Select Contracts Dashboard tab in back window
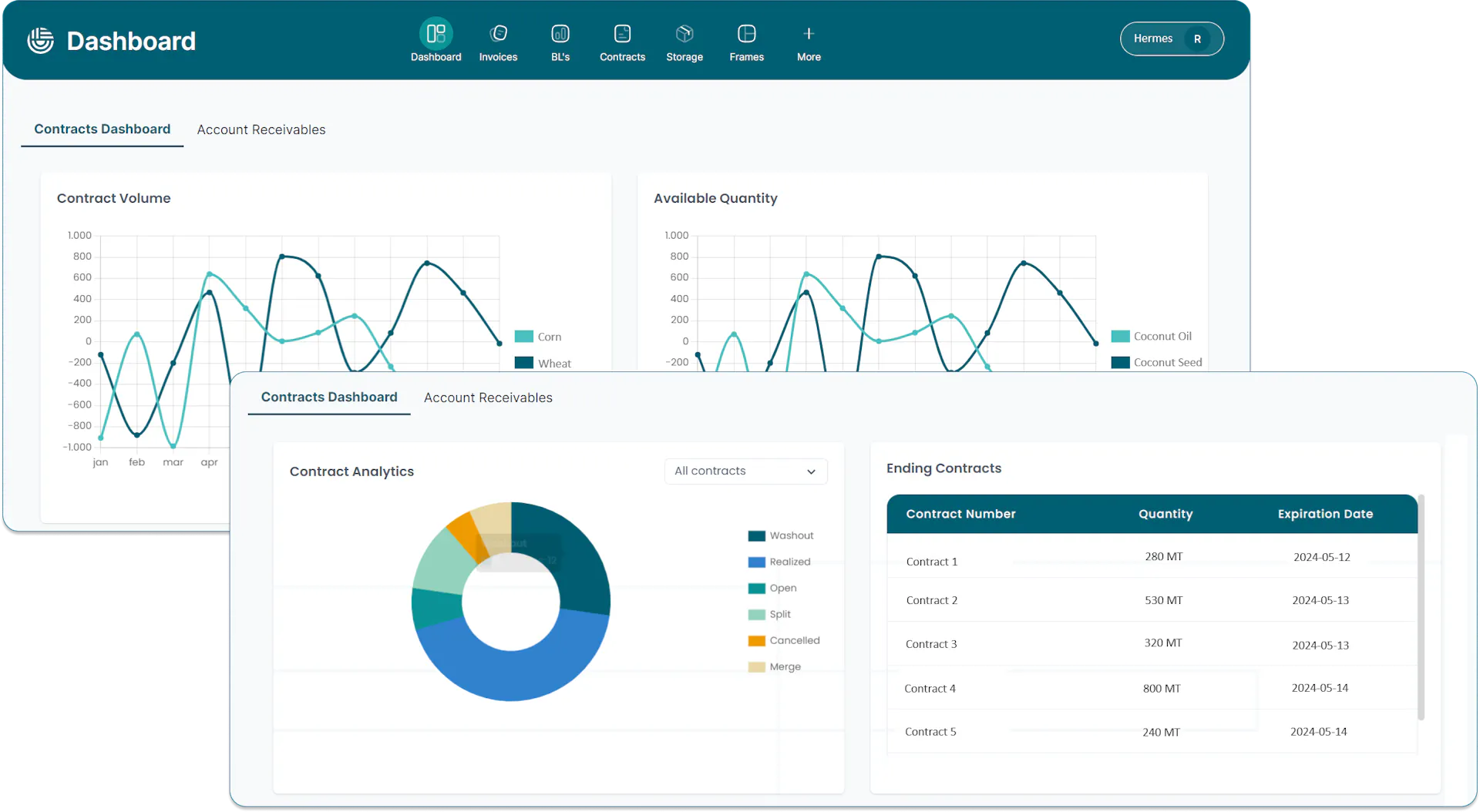Image resolution: width=1480 pixels, height=812 pixels. tap(103, 129)
